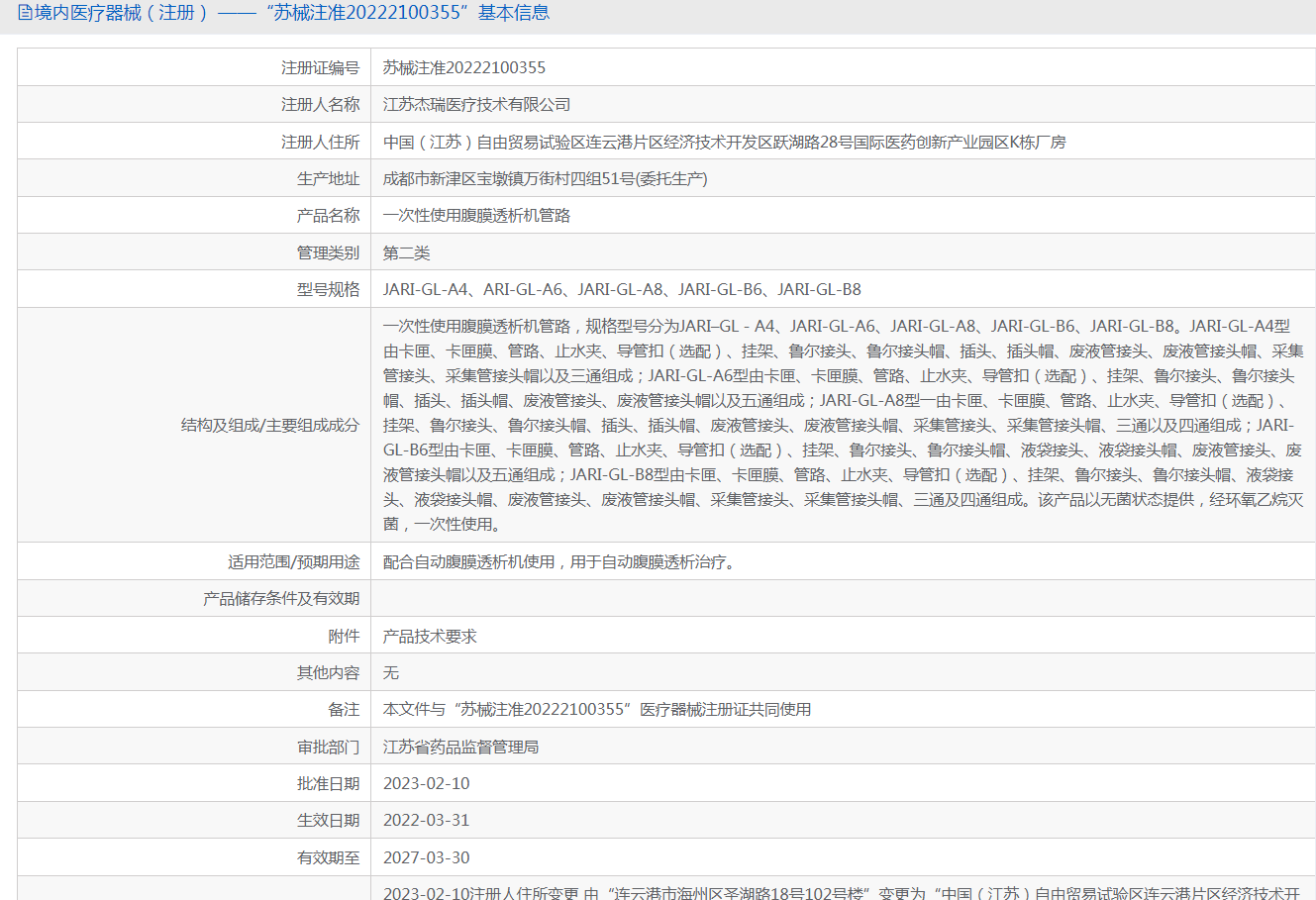Click the 生效日期 value 2022-03-31
The width and height of the screenshot is (1316, 900).
tap(426, 820)
